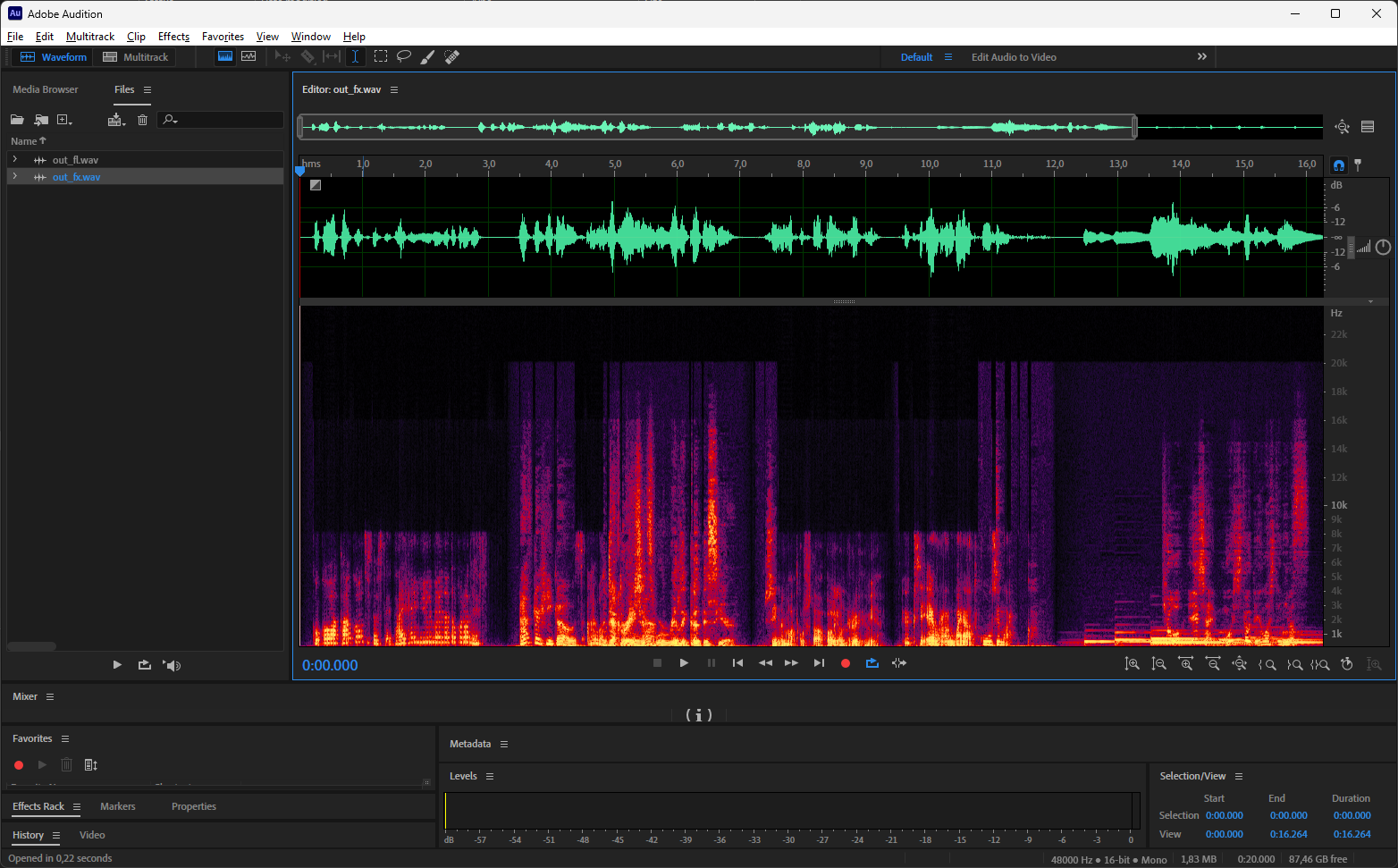Viewport: 1398px width, 868px height.
Task: Open the Effects menu
Action: coord(173,37)
